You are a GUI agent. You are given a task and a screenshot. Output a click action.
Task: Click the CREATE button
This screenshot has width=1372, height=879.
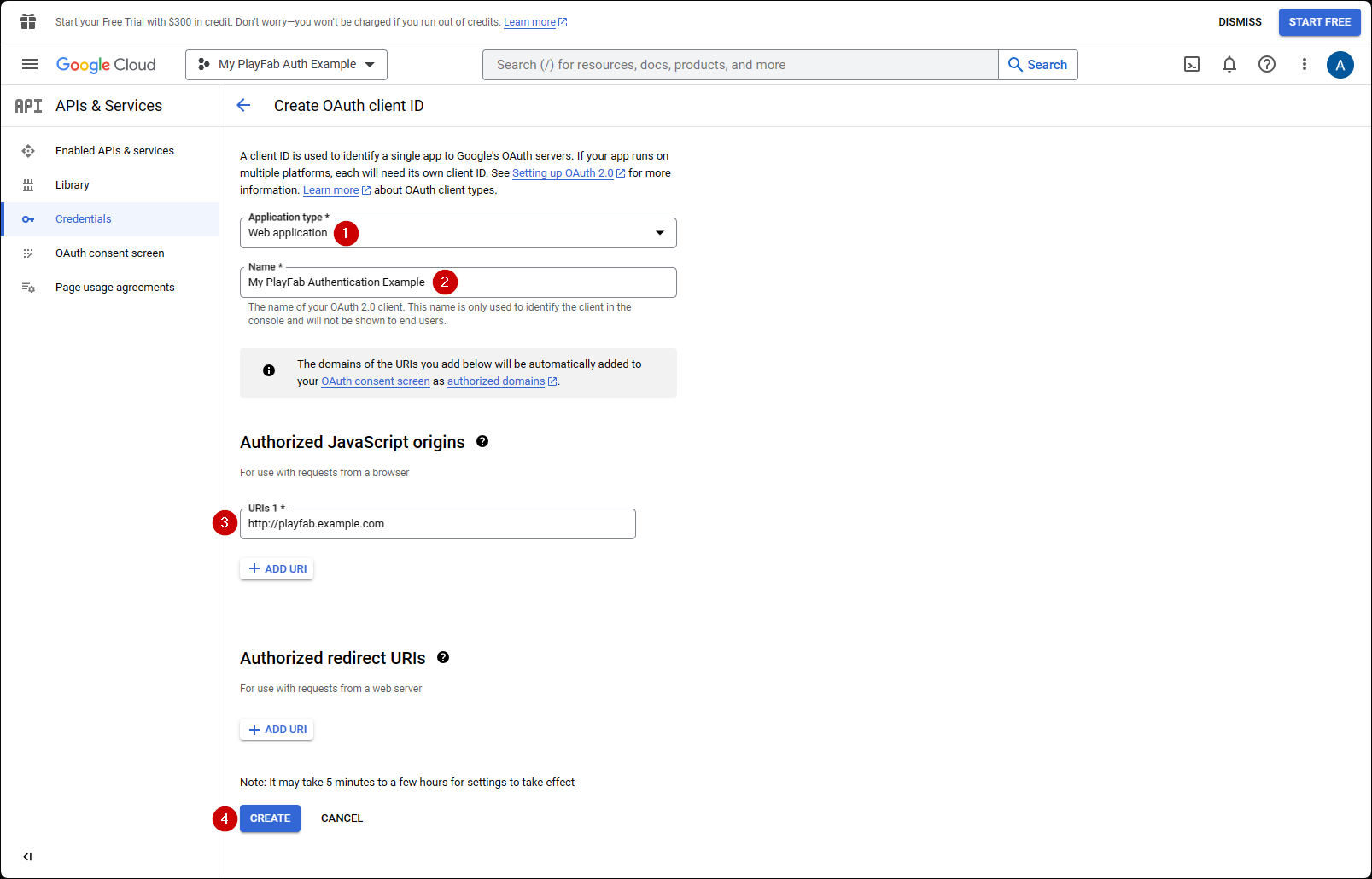[x=270, y=818]
